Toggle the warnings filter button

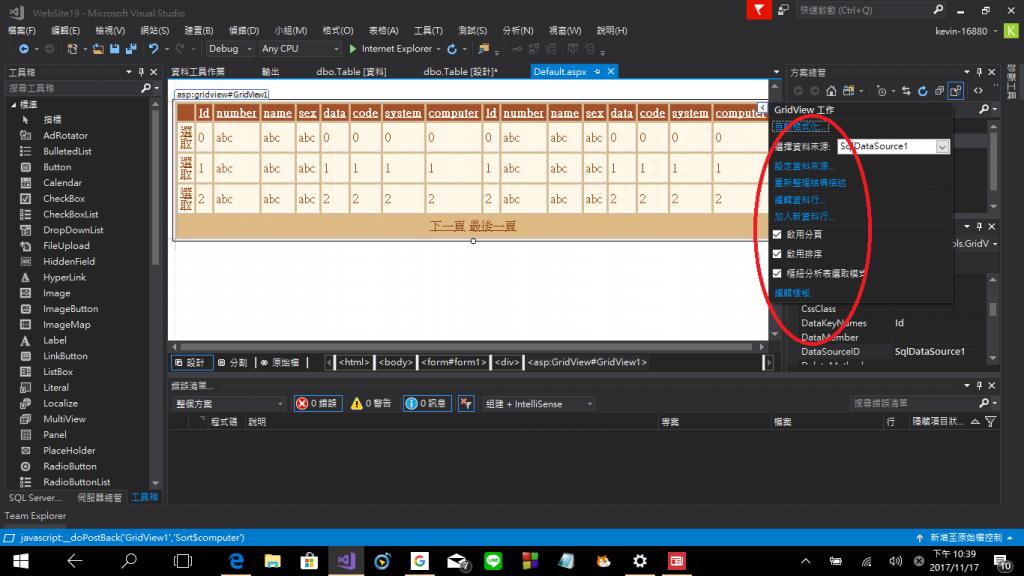pos(371,404)
